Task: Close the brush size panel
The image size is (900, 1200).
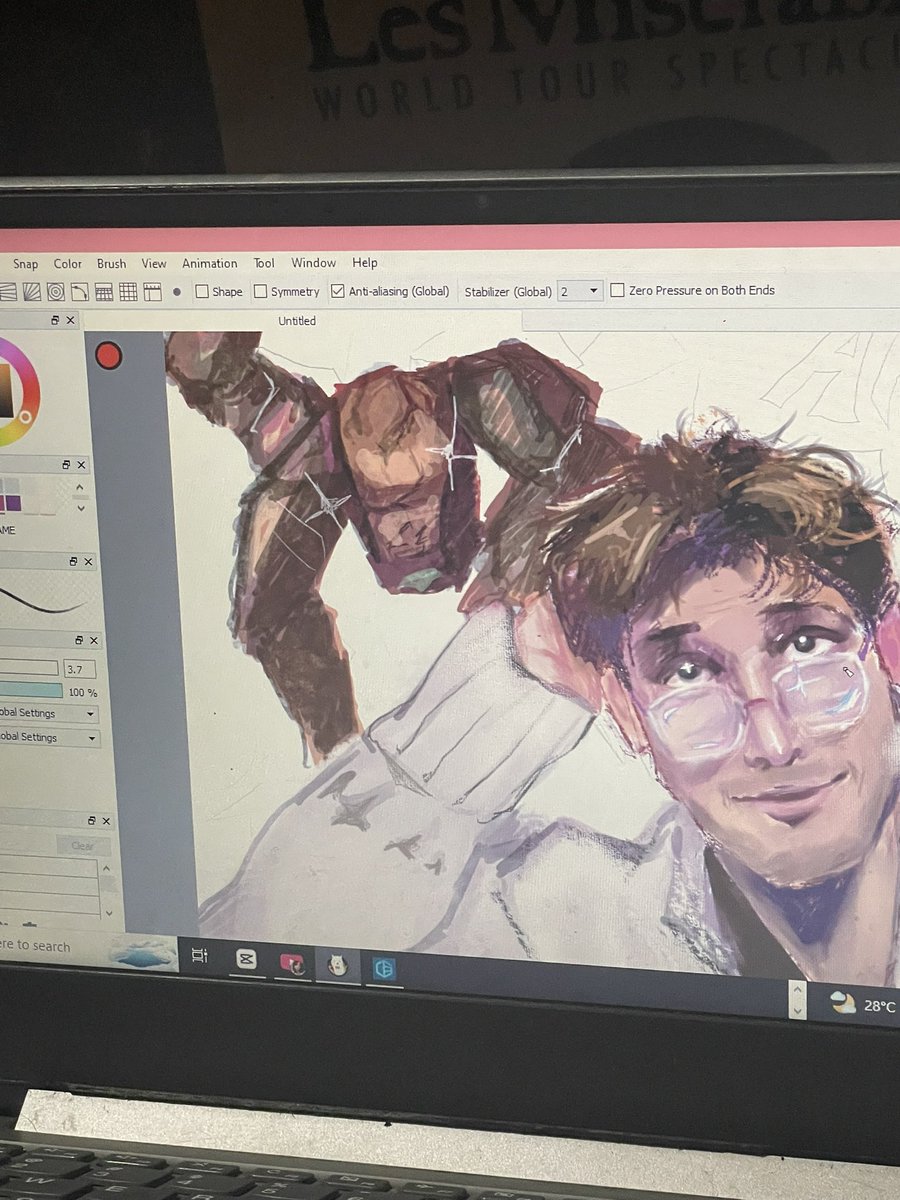Action: [x=95, y=639]
